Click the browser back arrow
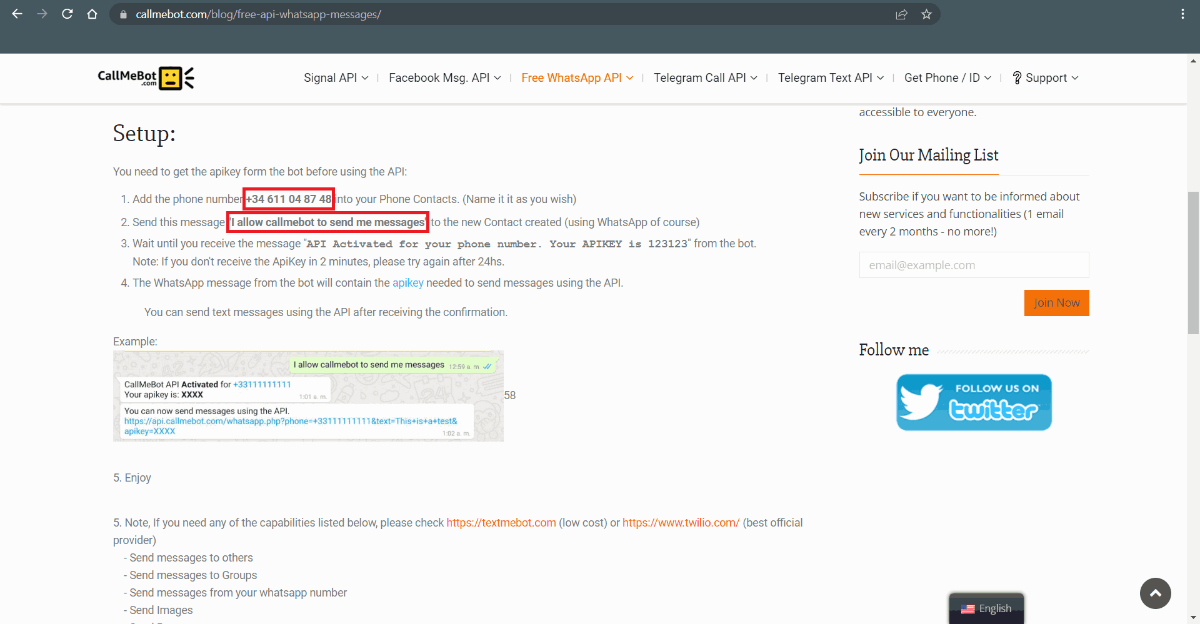Screen dimensions: 1200x624 pos(17,14)
